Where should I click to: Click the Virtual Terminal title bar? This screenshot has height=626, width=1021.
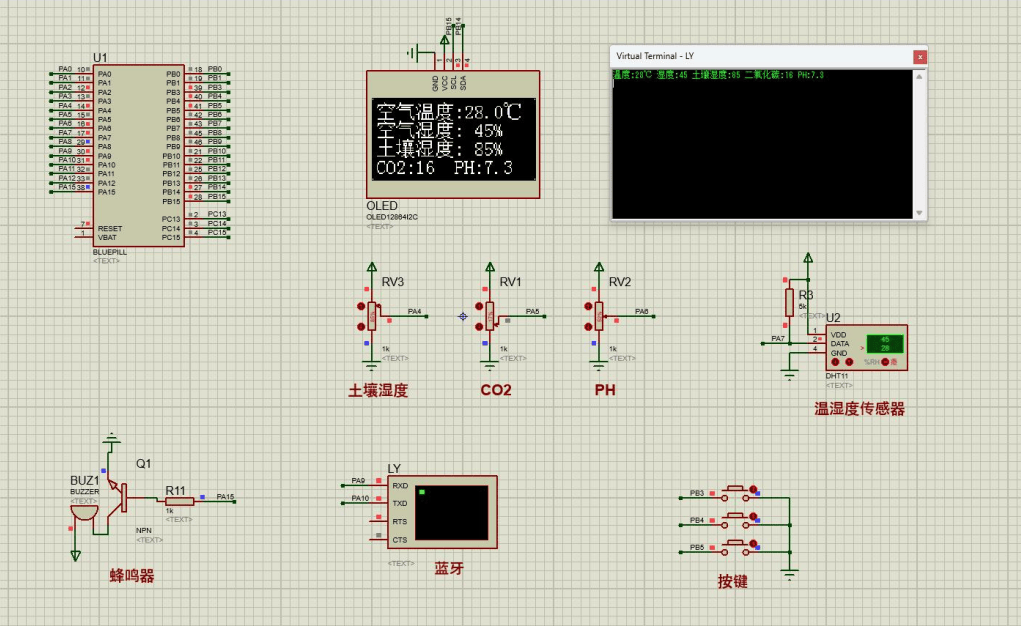[750, 57]
